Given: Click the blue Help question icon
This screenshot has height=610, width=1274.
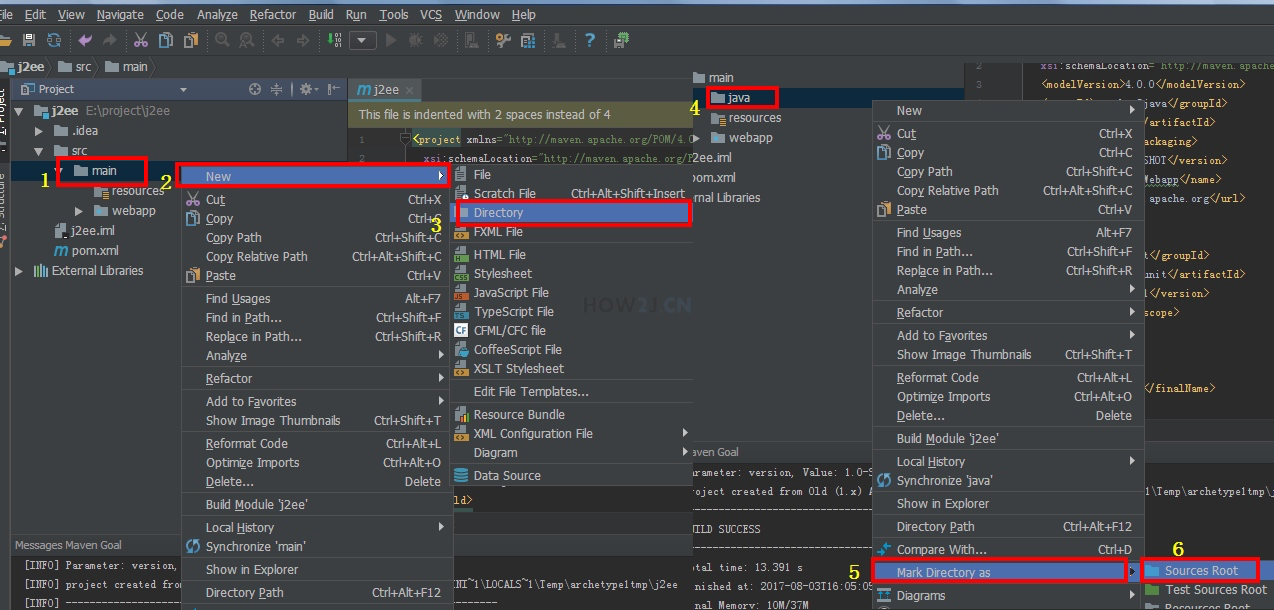Looking at the screenshot, I should [590, 40].
